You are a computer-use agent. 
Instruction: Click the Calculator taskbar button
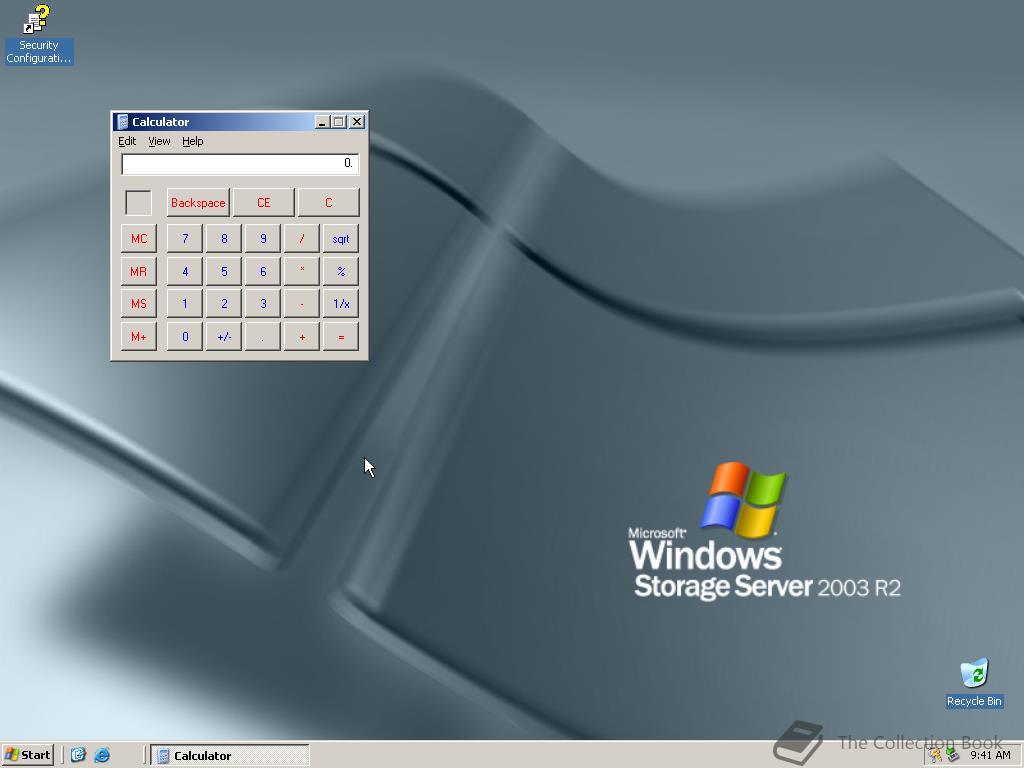click(230, 755)
